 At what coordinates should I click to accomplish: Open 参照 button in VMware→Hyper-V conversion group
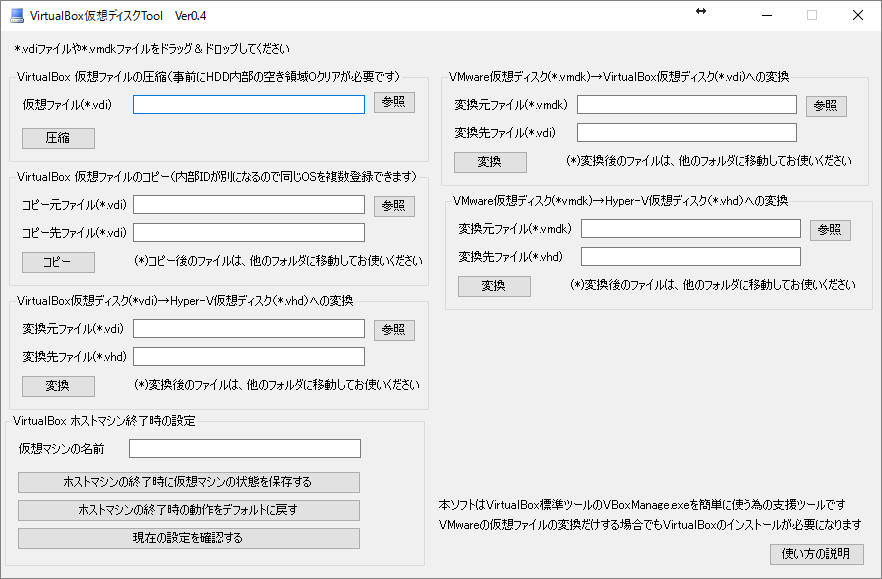pos(830,230)
